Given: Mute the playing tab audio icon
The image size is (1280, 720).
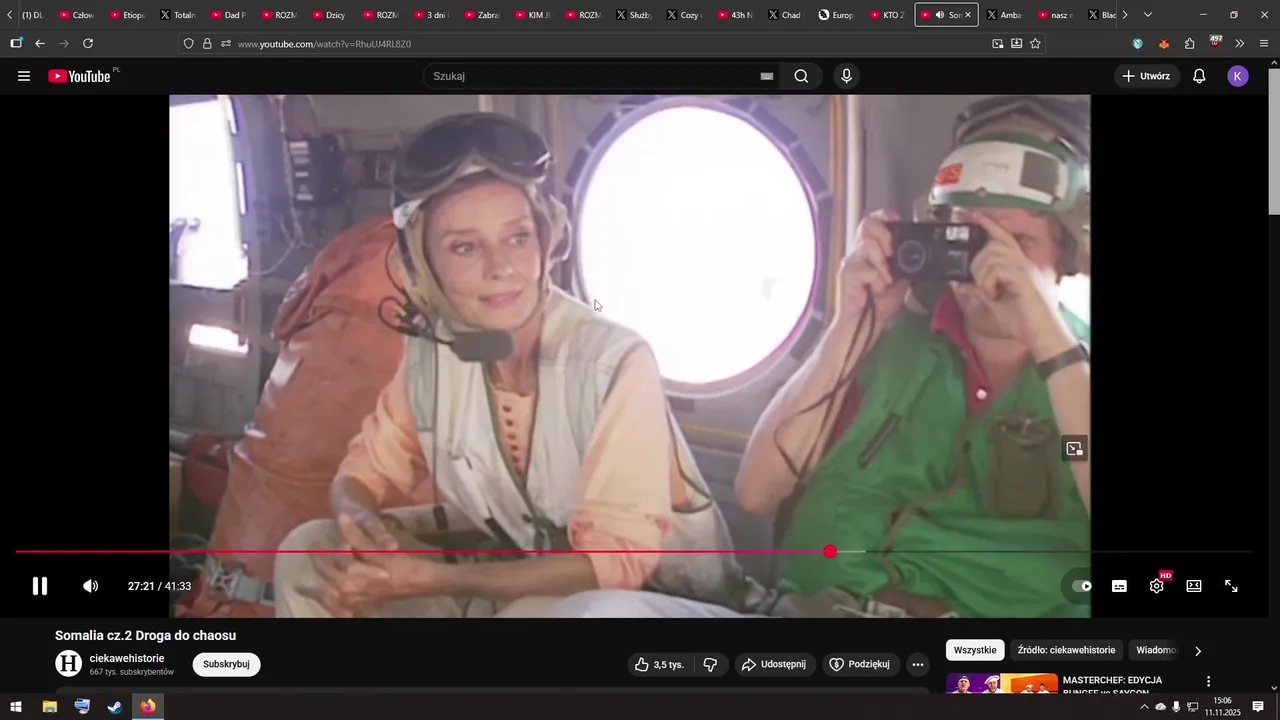Looking at the screenshot, I should click(939, 15).
